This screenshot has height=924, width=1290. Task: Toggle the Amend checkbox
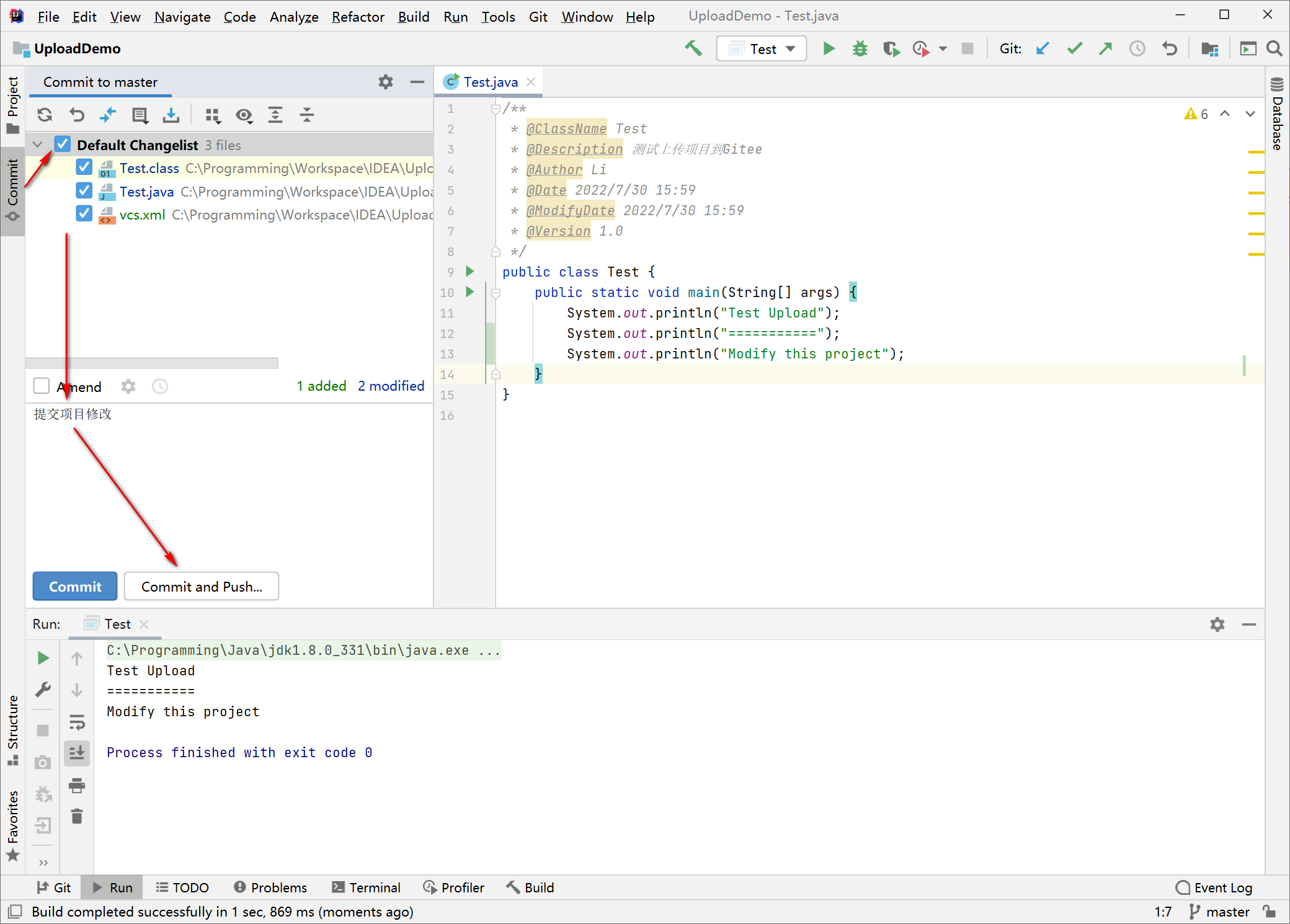(41, 386)
